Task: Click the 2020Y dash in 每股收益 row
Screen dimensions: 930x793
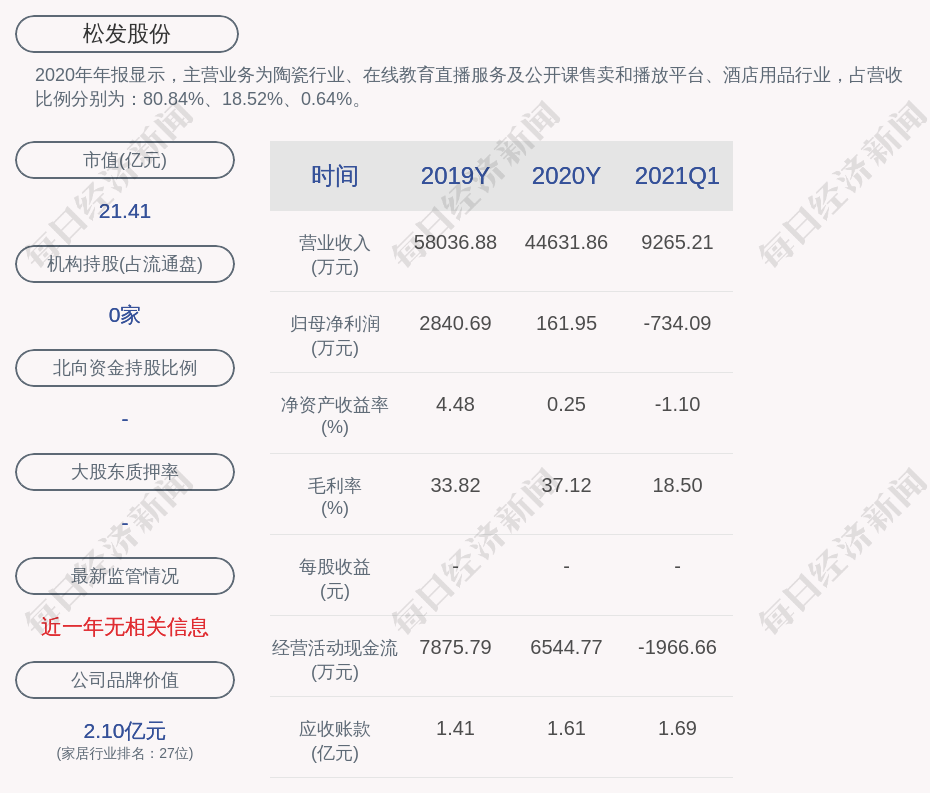Action: (566, 567)
